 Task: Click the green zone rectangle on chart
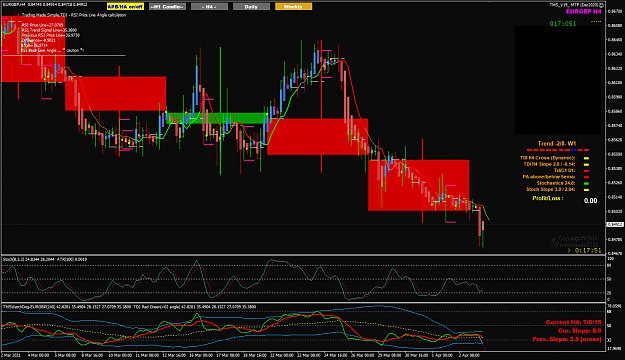216,118
